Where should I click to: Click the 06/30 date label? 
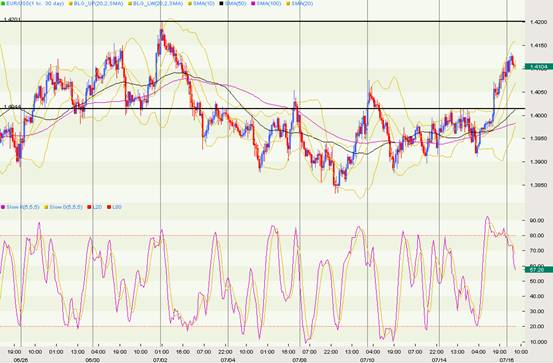click(x=92, y=360)
